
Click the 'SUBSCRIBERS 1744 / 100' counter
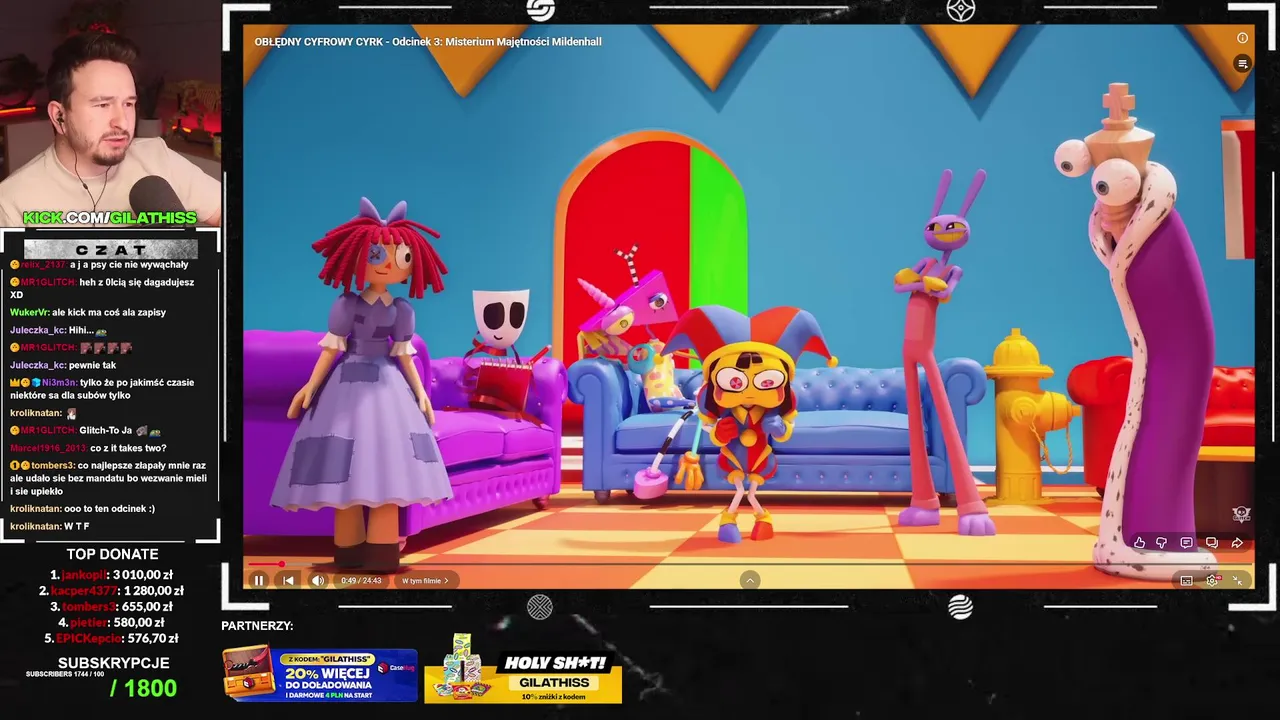(x=65, y=674)
